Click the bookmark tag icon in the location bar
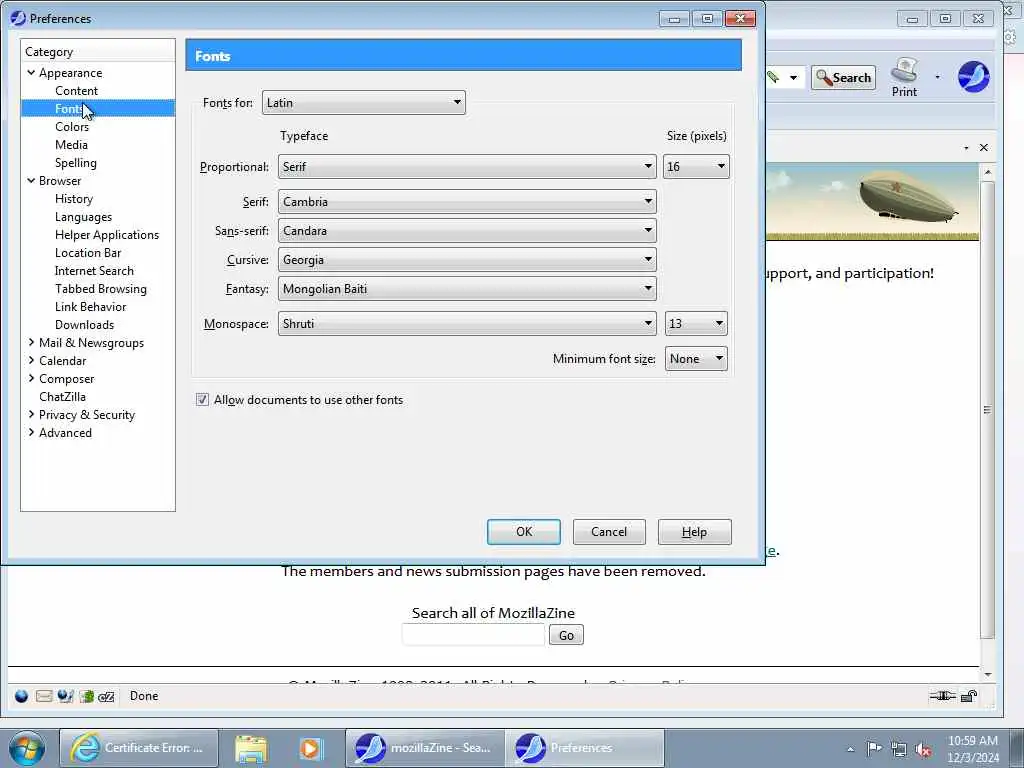This screenshot has width=1024, height=768. (773, 78)
